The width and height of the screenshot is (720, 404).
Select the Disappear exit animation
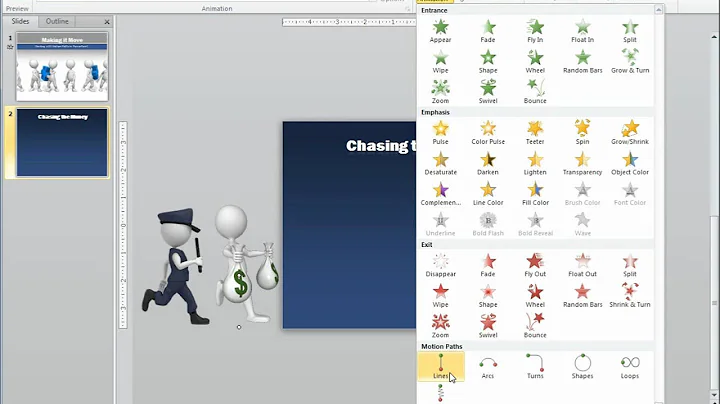(440, 265)
